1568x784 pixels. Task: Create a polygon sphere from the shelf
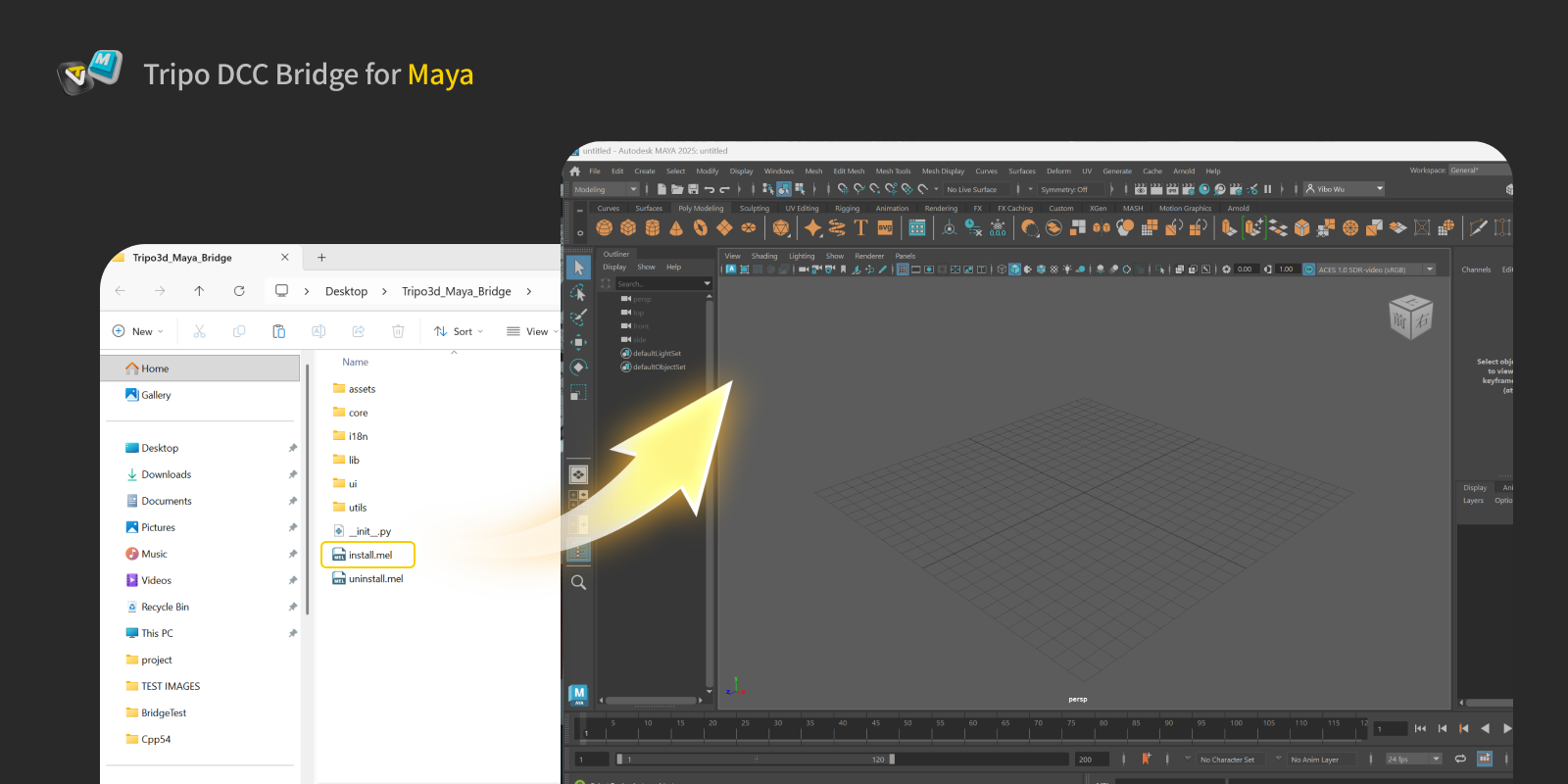click(x=604, y=228)
